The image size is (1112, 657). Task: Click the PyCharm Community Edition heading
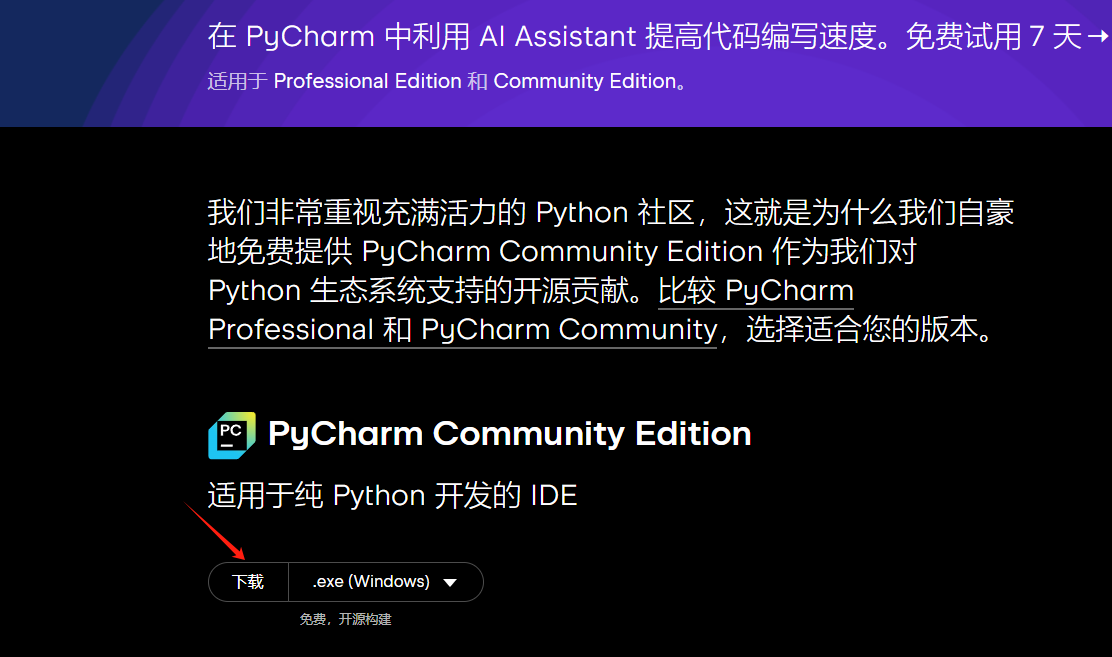(x=509, y=434)
